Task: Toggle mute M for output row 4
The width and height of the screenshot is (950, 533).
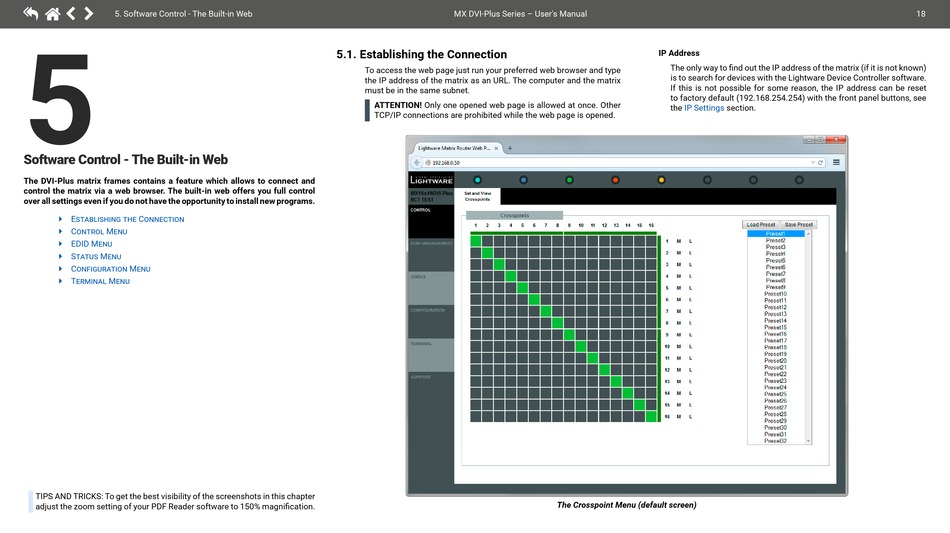Action: pyautogui.click(x=679, y=276)
